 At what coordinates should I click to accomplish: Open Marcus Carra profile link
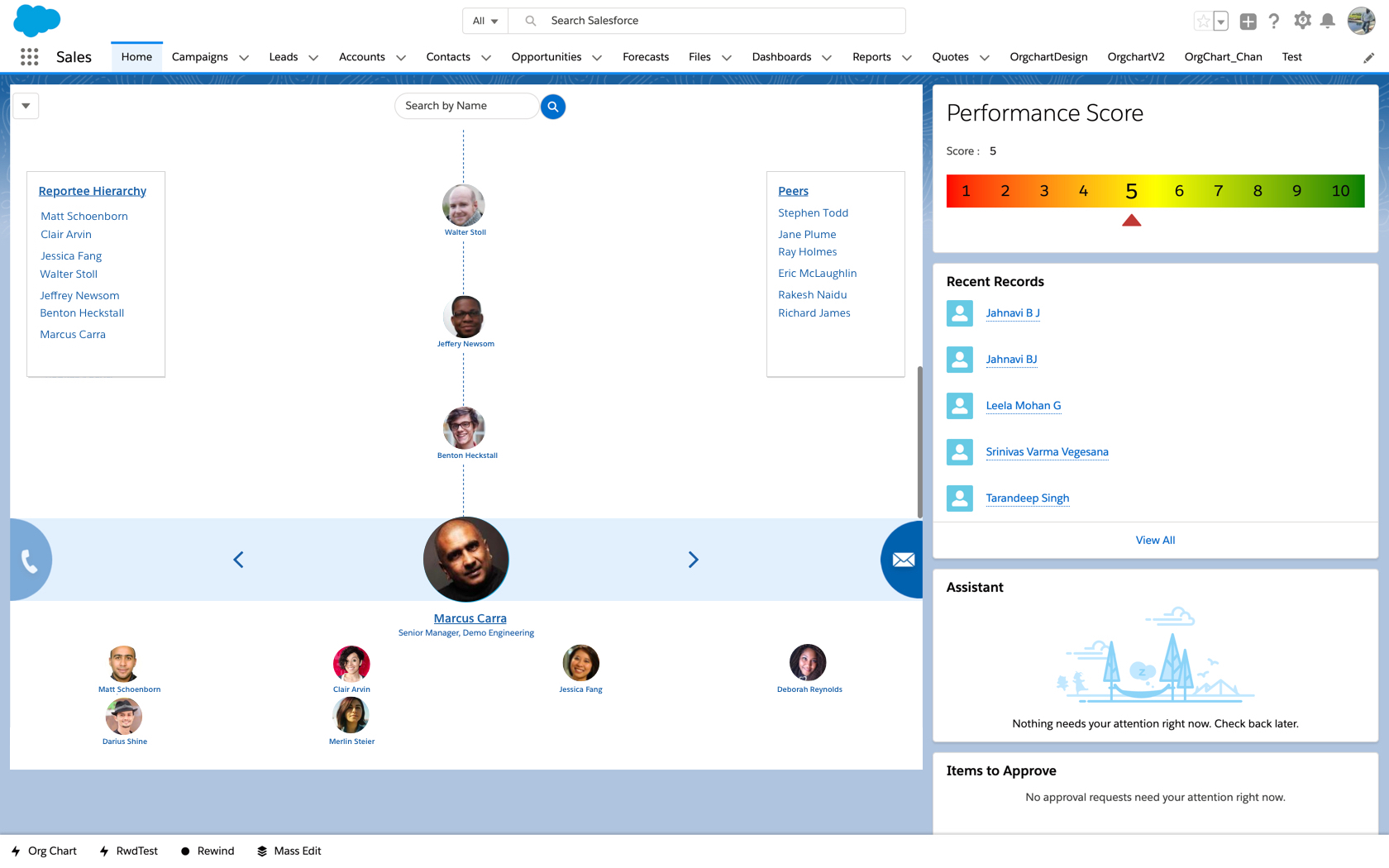click(470, 618)
